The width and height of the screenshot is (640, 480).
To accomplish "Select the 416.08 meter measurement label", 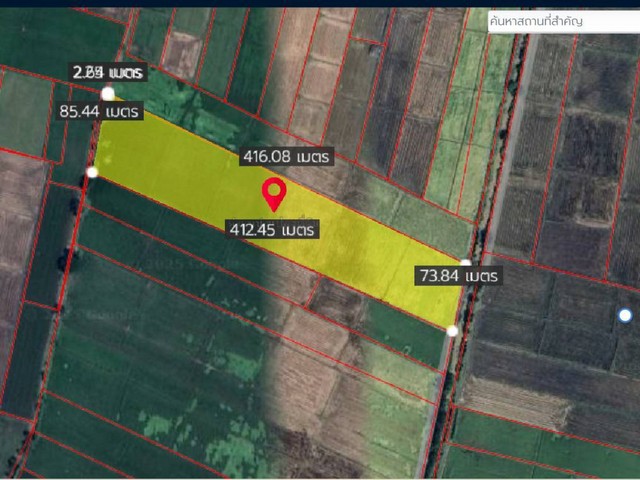I will (285, 157).
